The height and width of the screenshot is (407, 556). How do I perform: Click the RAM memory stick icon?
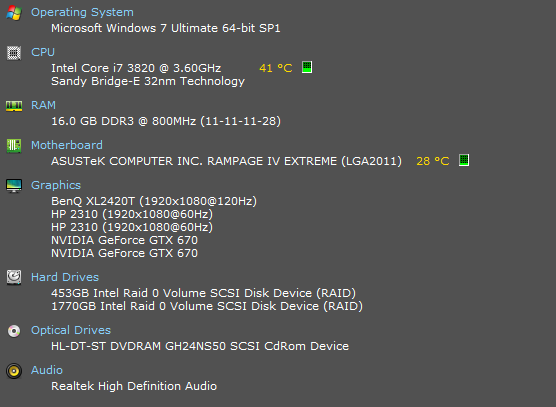14,106
